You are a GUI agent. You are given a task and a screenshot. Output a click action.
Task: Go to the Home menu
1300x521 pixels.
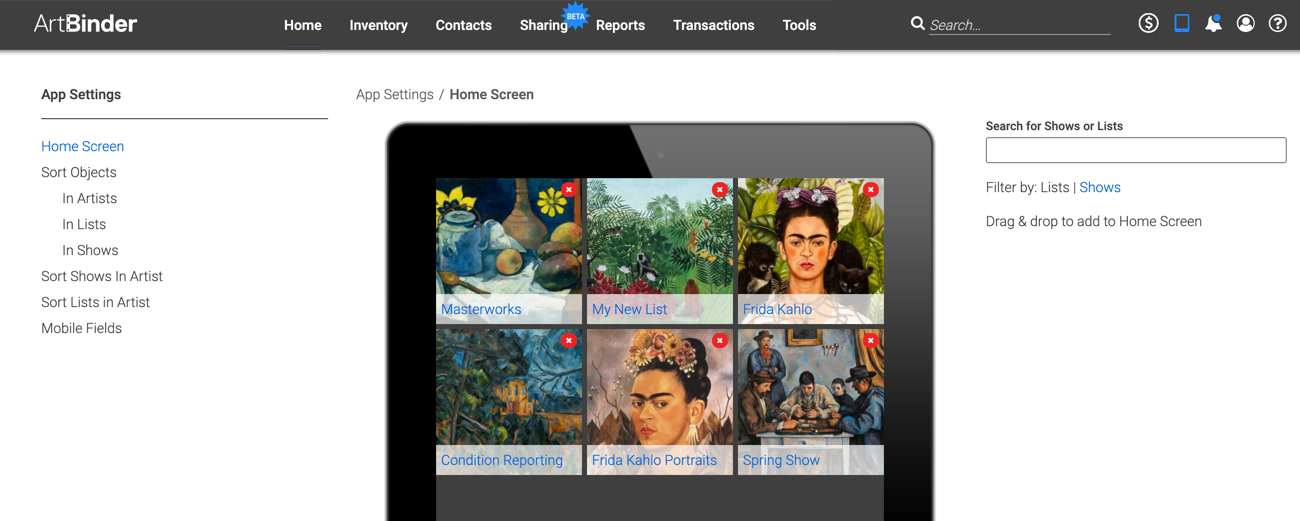(303, 25)
